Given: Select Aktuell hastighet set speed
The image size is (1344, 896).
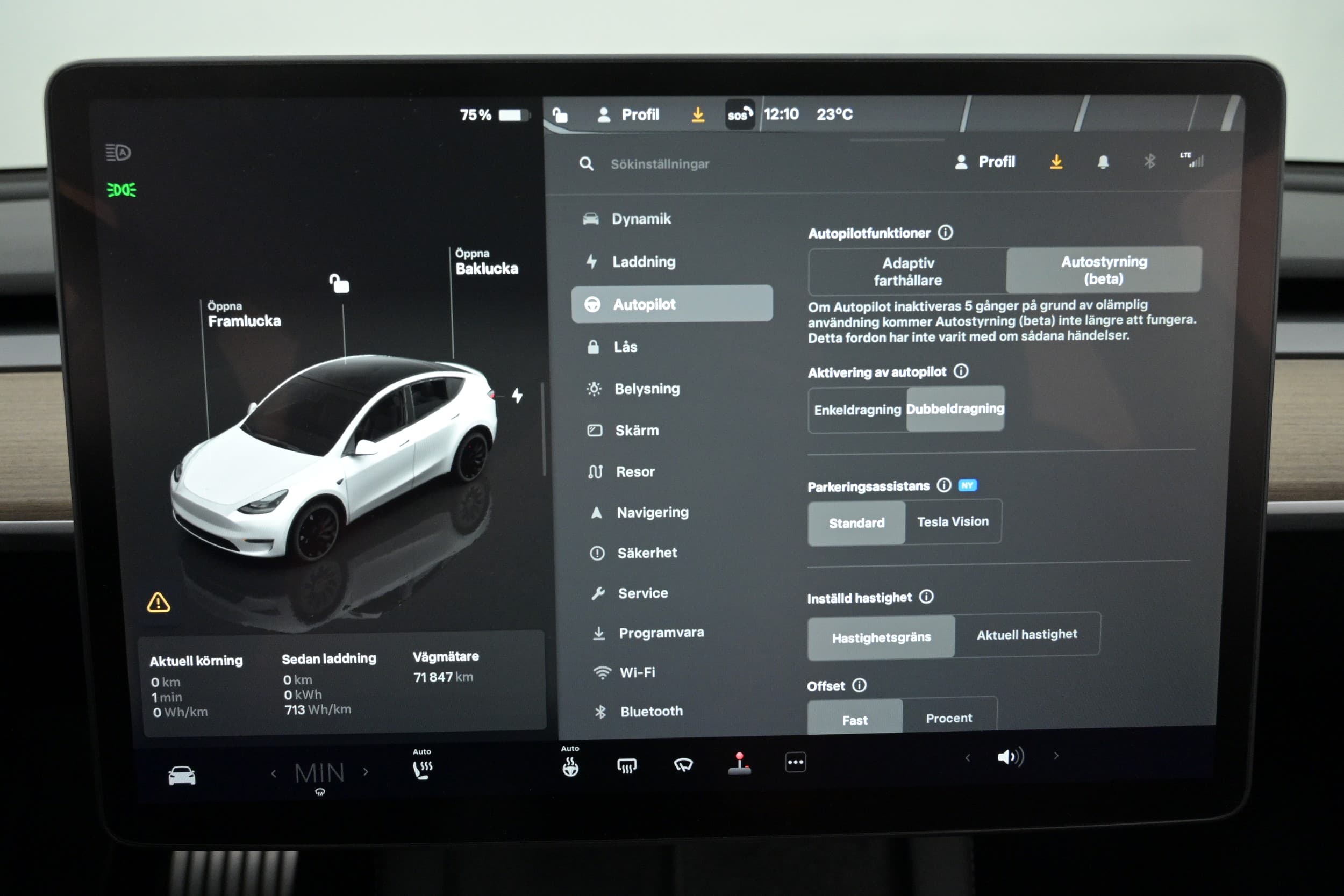Looking at the screenshot, I should tap(1026, 634).
